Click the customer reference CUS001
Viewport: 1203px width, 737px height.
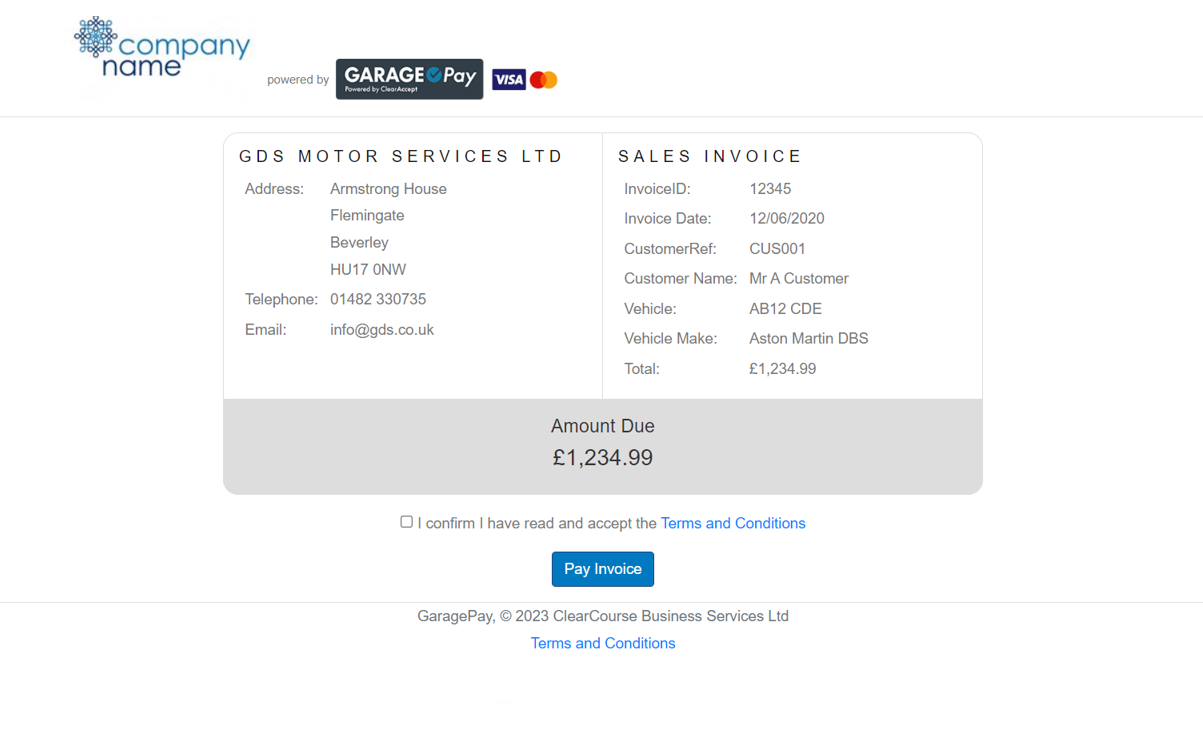(x=776, y=249)
